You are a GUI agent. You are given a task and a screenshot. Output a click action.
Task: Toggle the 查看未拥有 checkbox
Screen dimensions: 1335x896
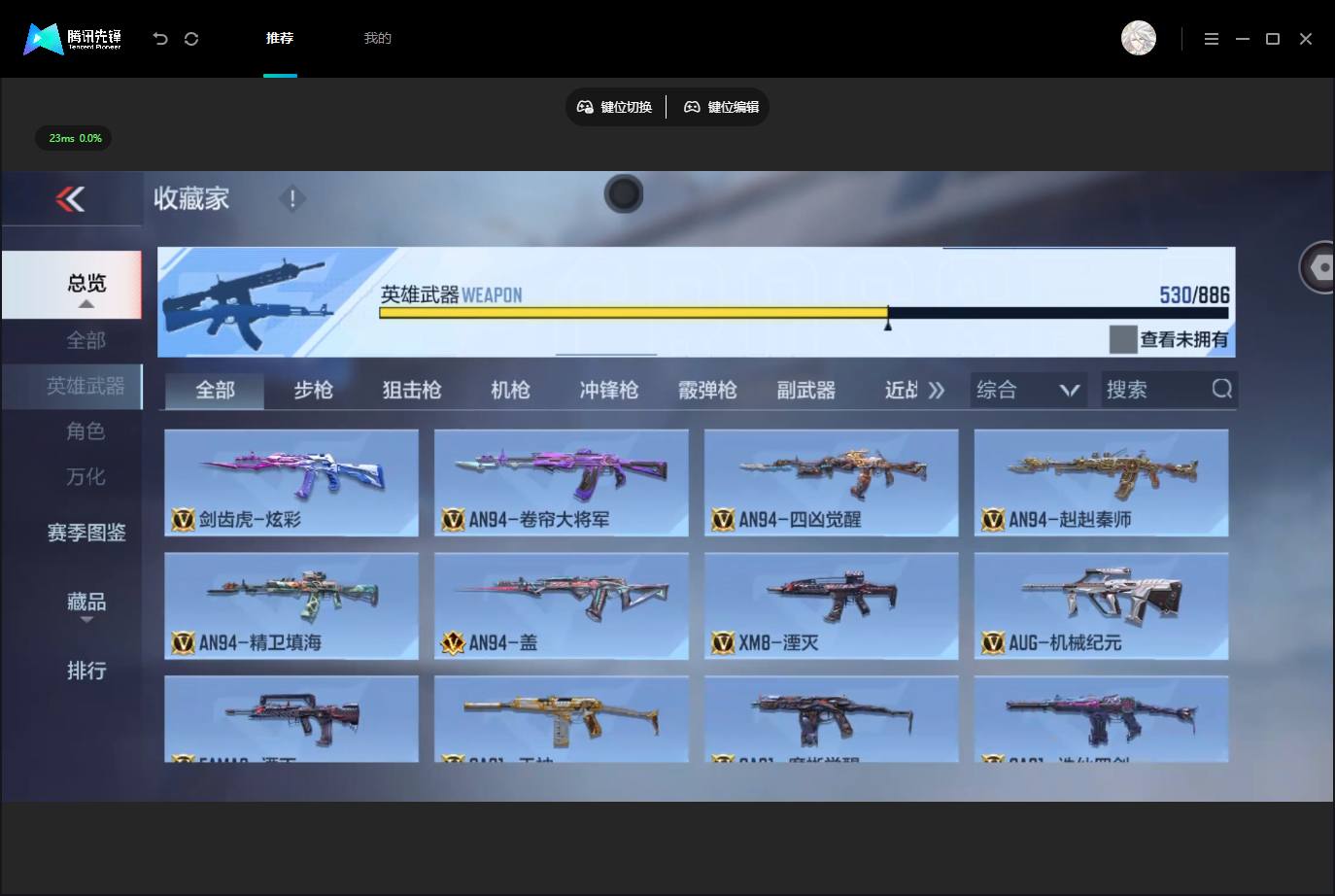1123,339
